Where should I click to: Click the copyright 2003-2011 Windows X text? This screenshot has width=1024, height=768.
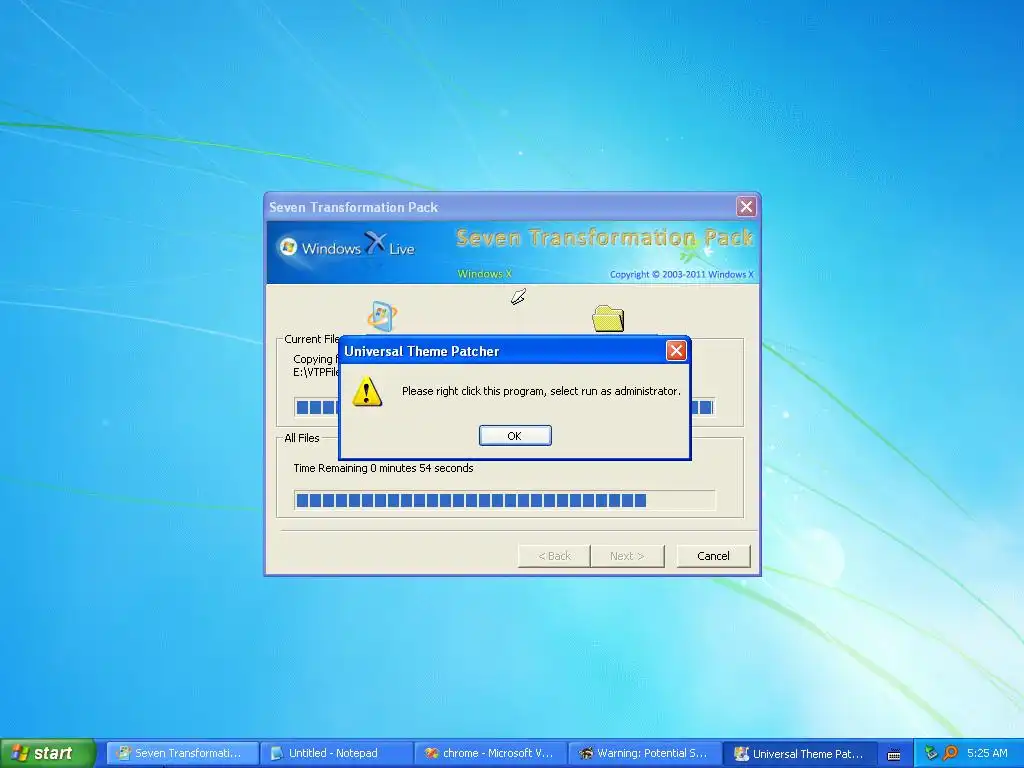coord(681,274)
